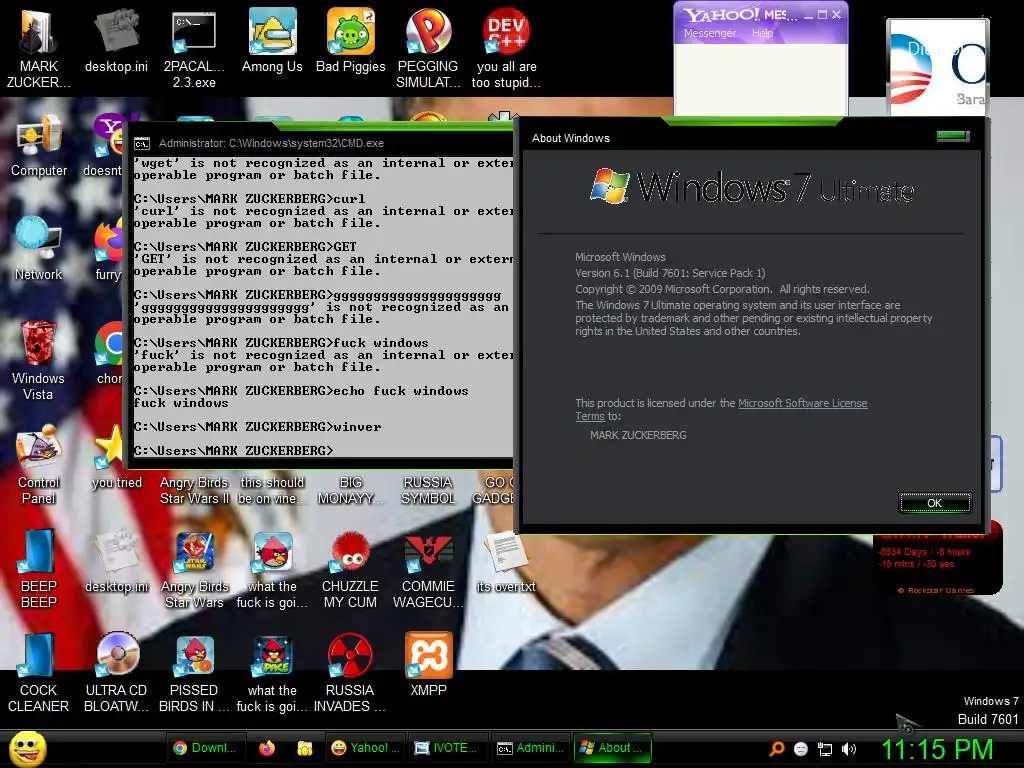Click the volume speaker tray icon
Screen dimensions: 1024x768
(x=849, y=749)
